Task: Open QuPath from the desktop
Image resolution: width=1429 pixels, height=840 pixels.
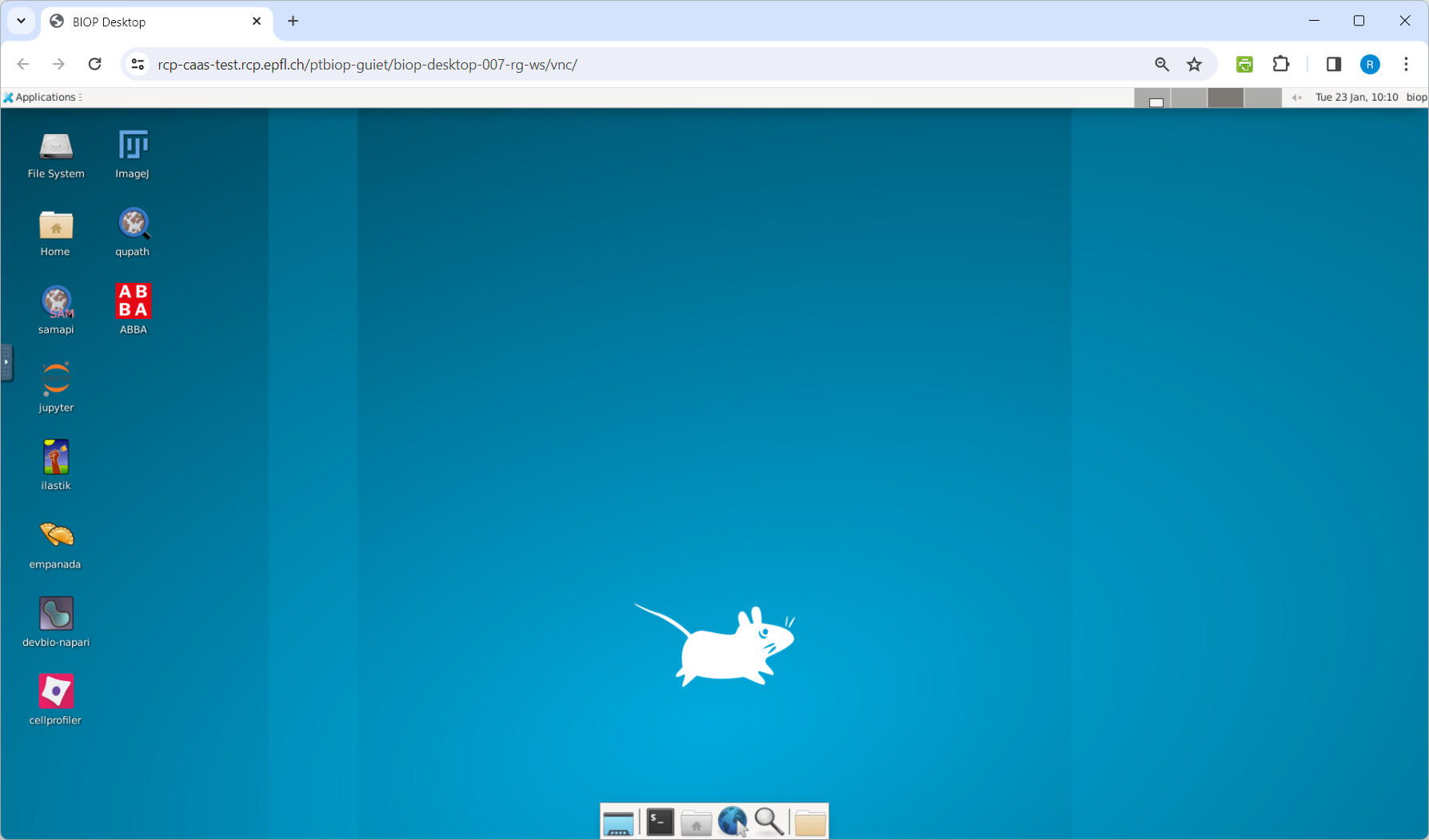Action: click(133, 225)
